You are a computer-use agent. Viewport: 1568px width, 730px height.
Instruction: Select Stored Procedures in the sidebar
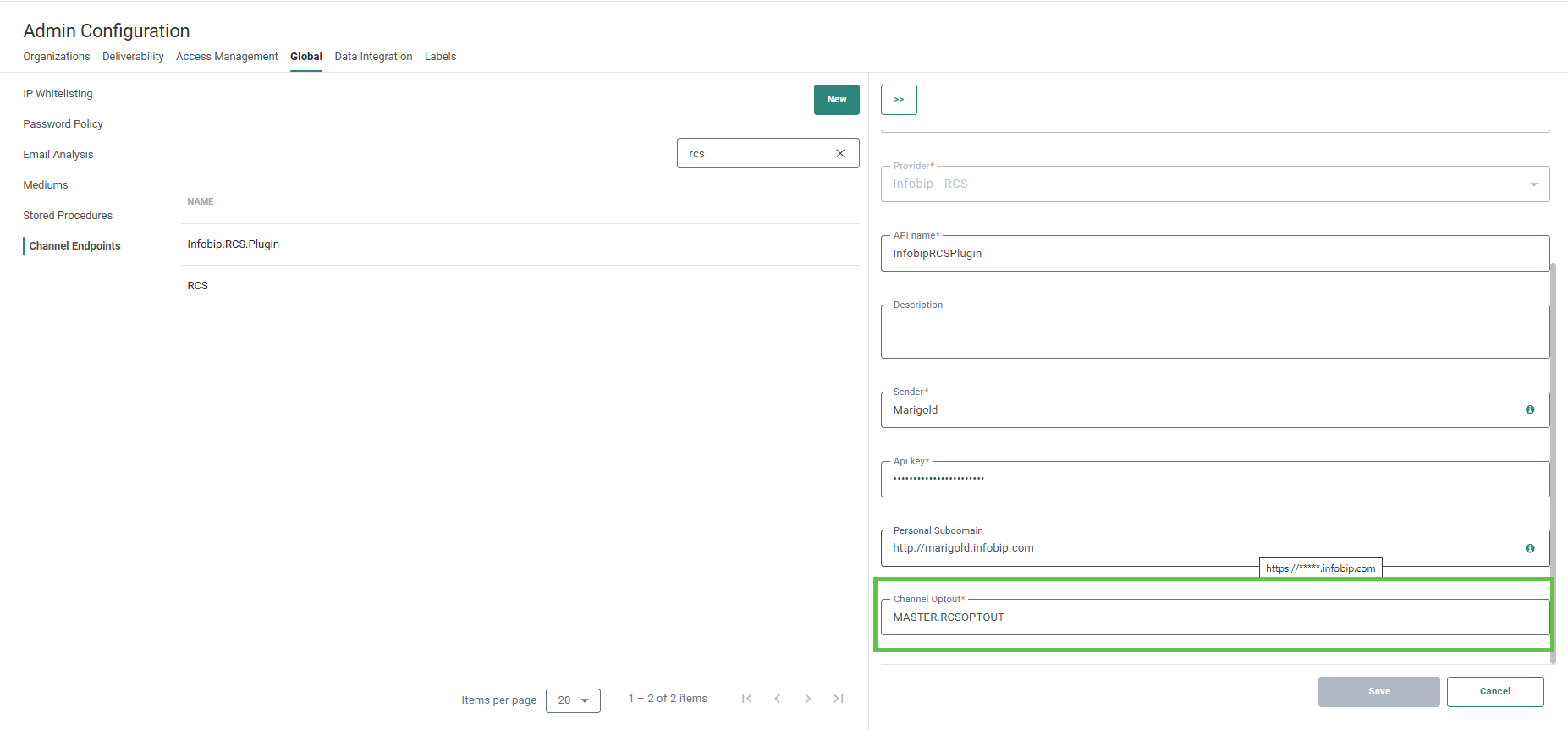point(68,216)
